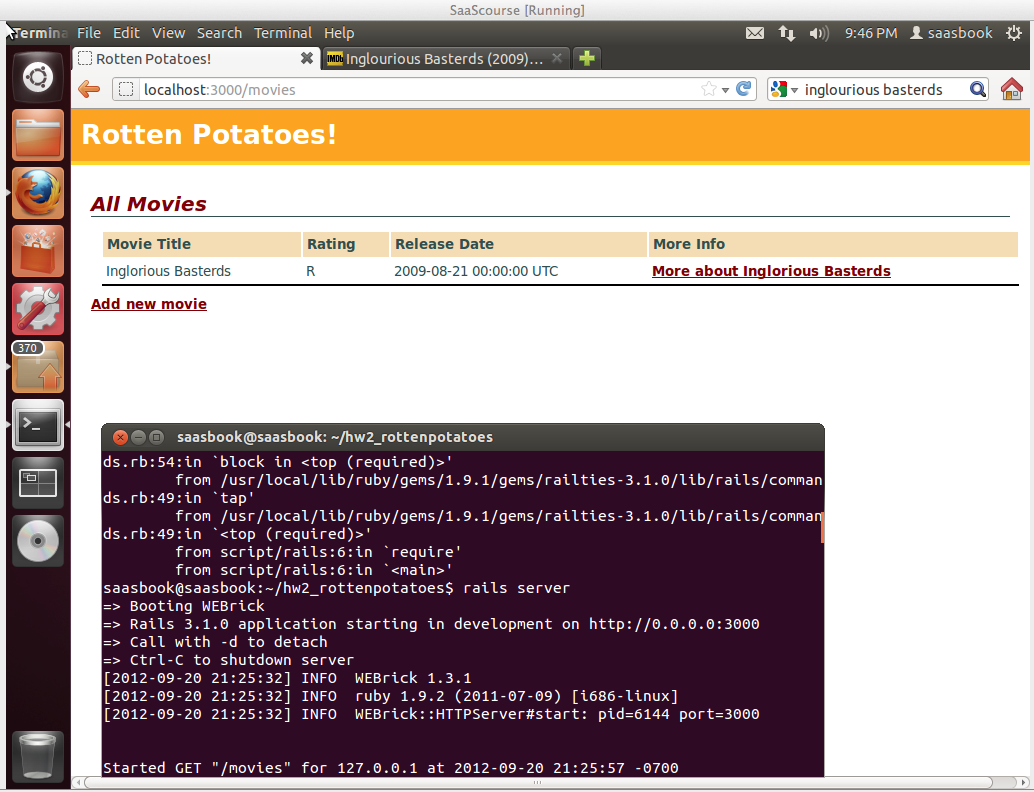This screenshot has height=792, width=1034.
Task: Open a new tab with the plus button
Action: click(587, 58)
